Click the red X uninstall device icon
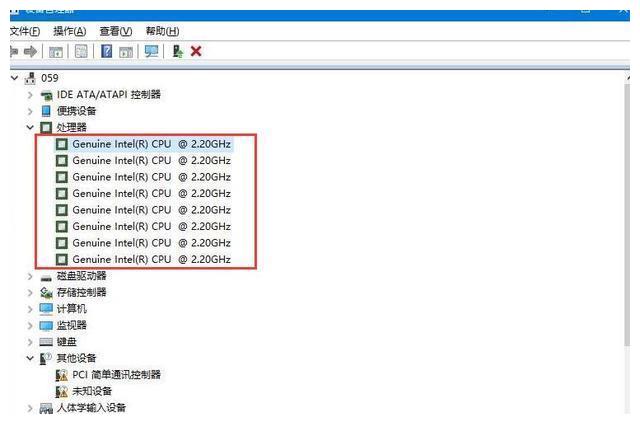 pos(196,51)
